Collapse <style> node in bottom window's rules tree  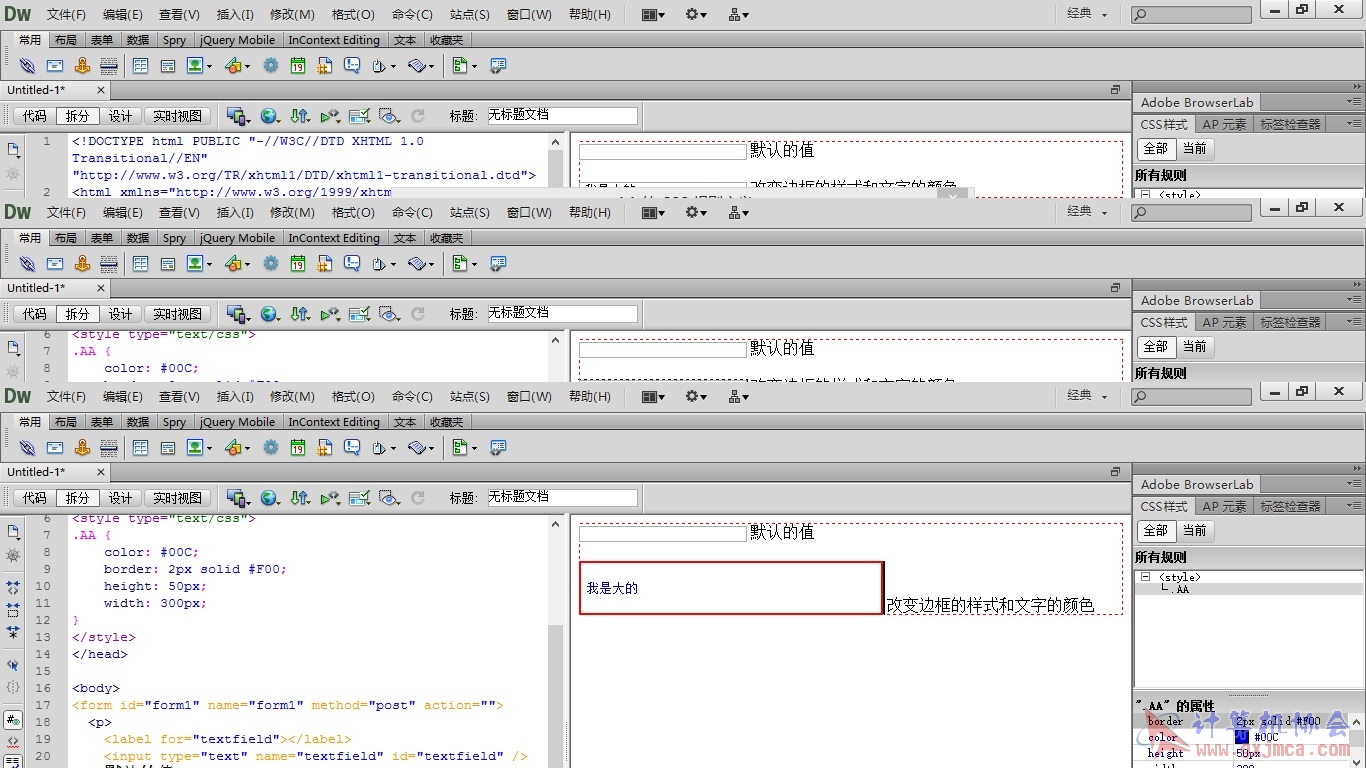click(x=1145, y=577)
